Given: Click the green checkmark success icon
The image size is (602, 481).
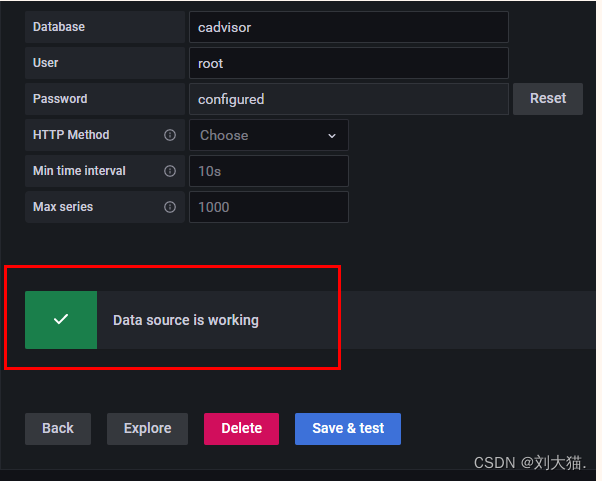Looking at the screenshot, I should [61, 319].
